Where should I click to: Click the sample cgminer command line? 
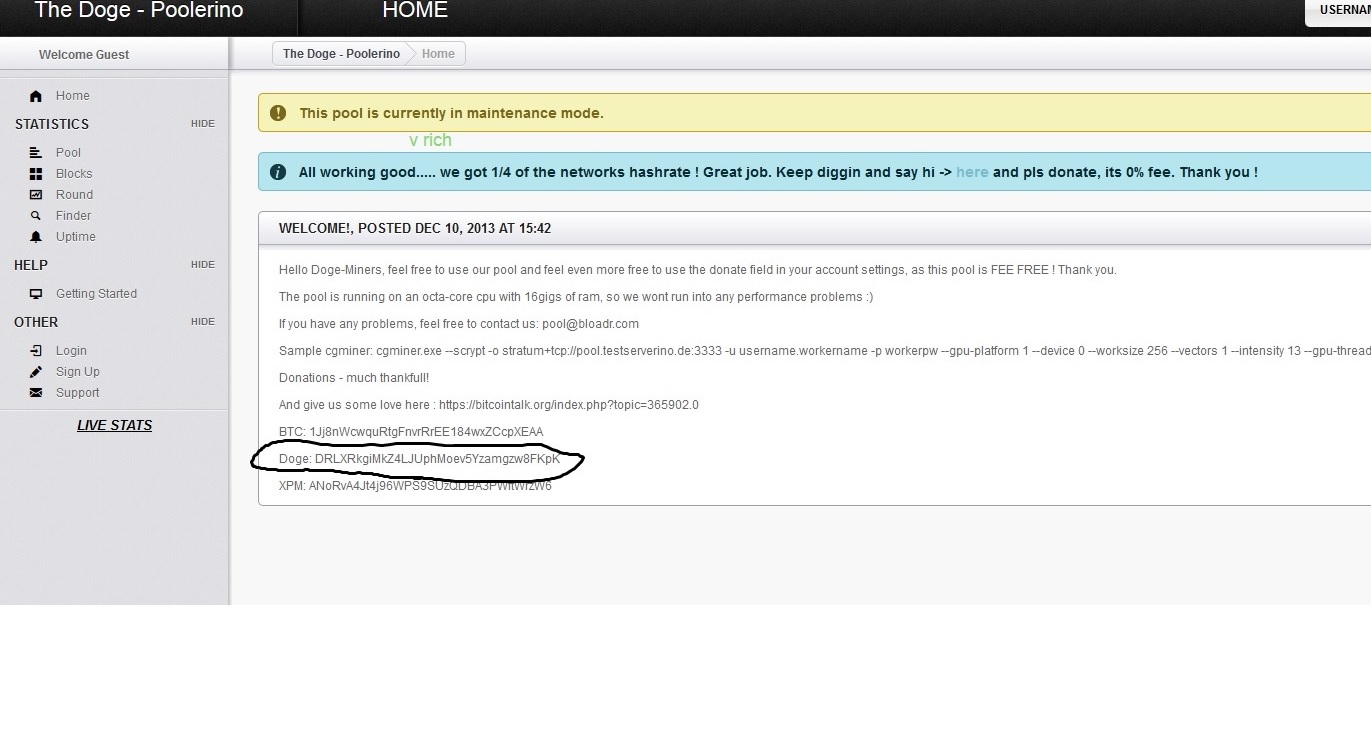point(825,351)
